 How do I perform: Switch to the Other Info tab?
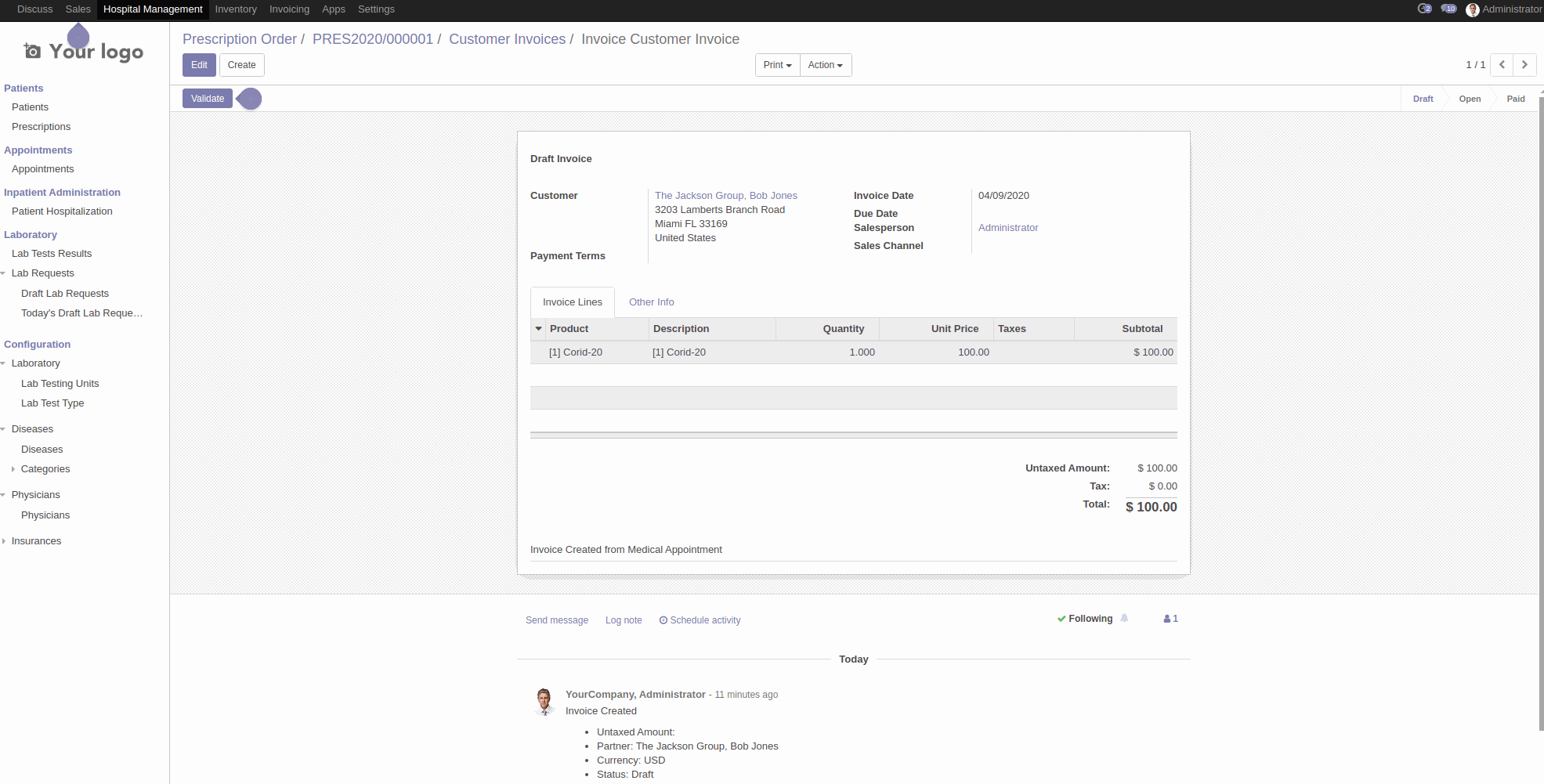click(x=651, y=302)
